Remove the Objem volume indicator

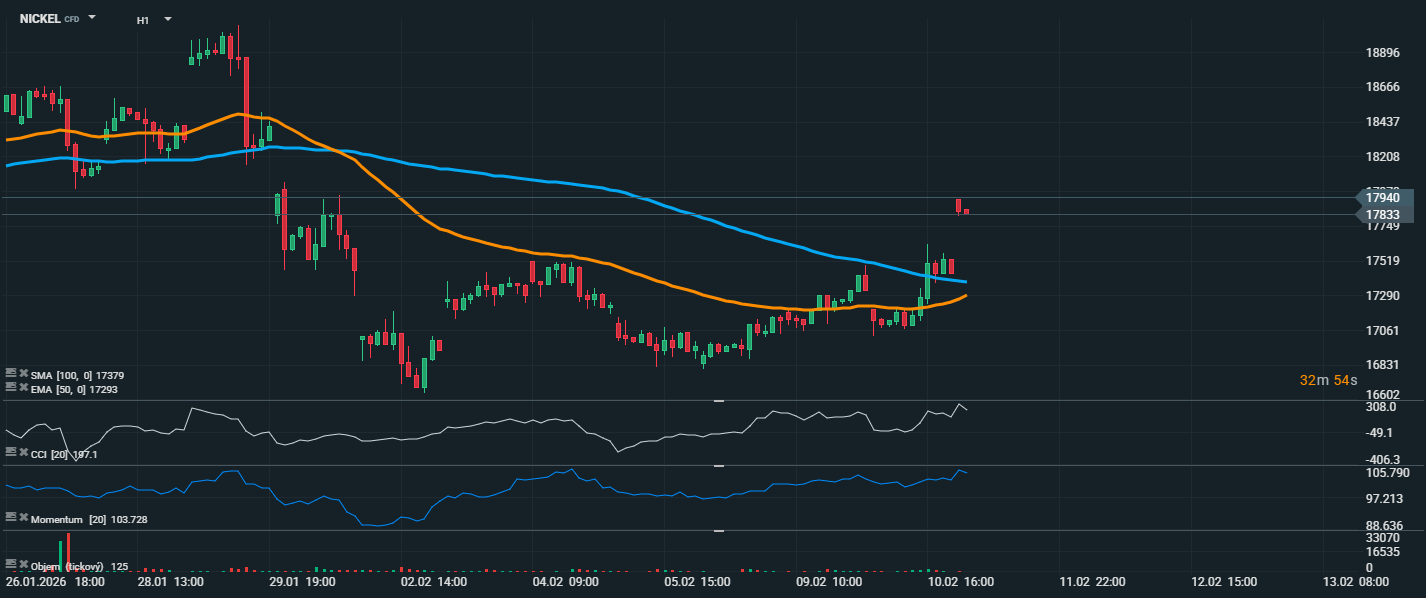point(23,564)
